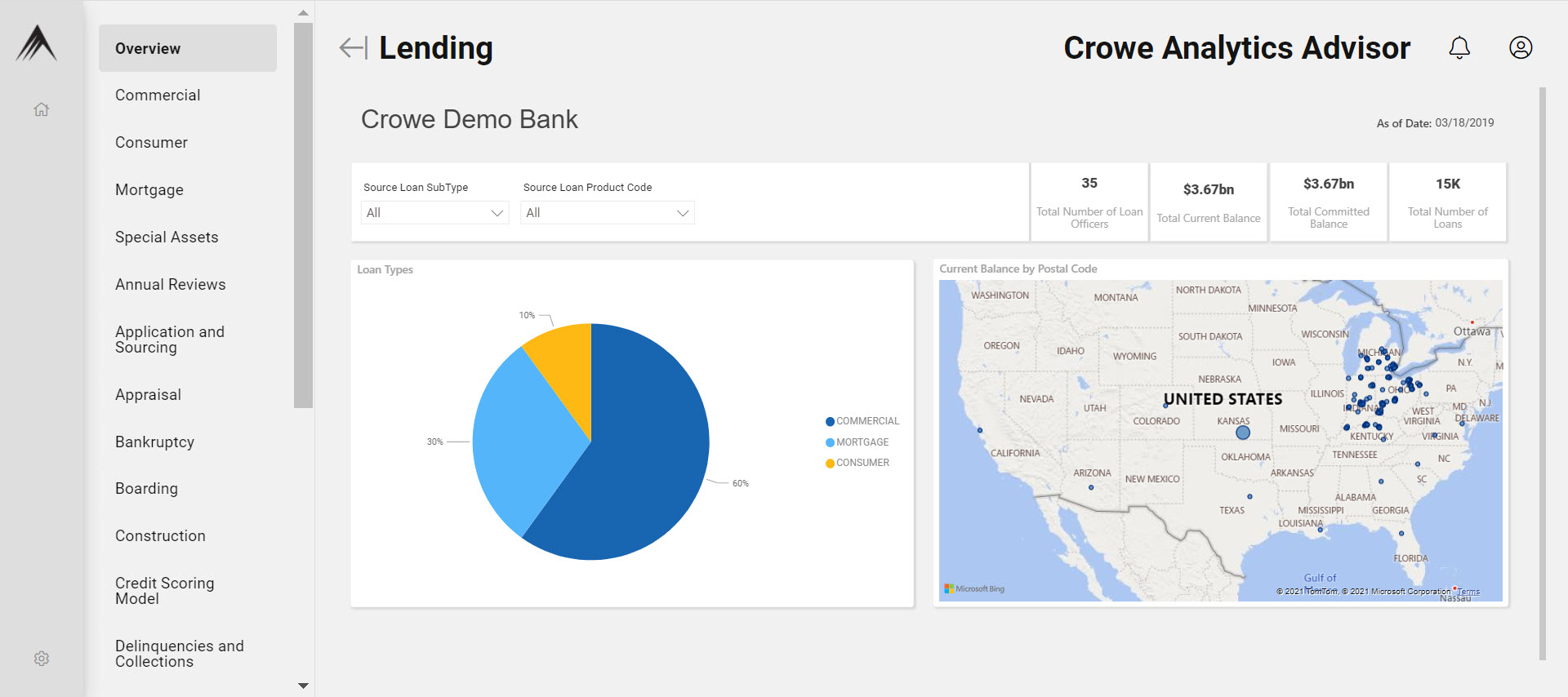The height and width of the screenshot is (697, 1568).
Task: Open settings gear icon in sidebar
Action: pos(42,658)
